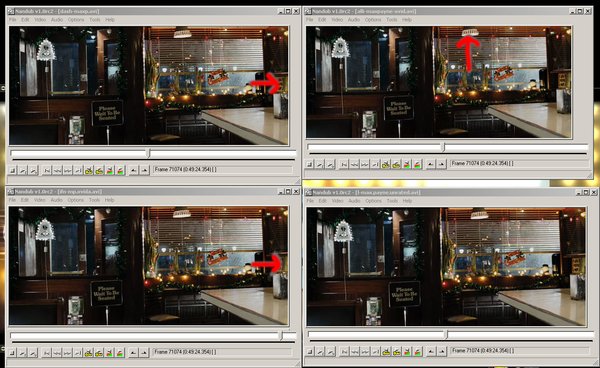Viewport: 600px width, 368px height.
Task: Go to previous keyframe in bottom-right window
Action: tap(386, 351)
